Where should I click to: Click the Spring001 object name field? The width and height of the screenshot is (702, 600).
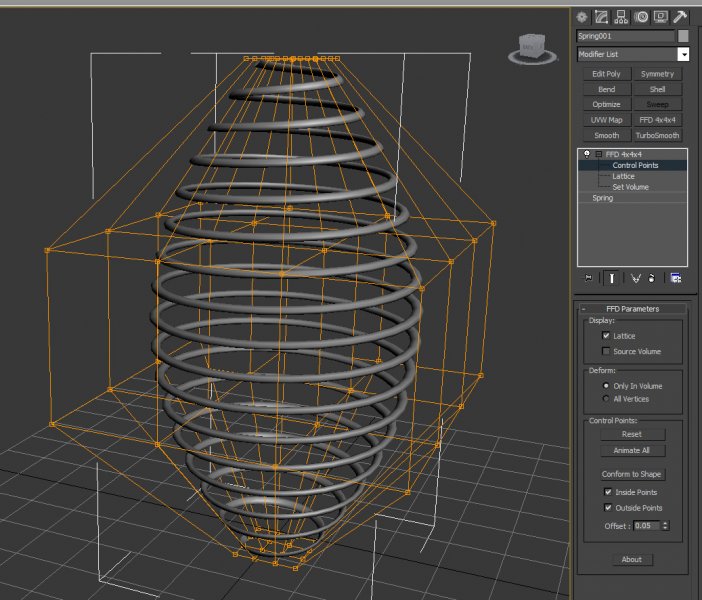(x=625, y=36)
